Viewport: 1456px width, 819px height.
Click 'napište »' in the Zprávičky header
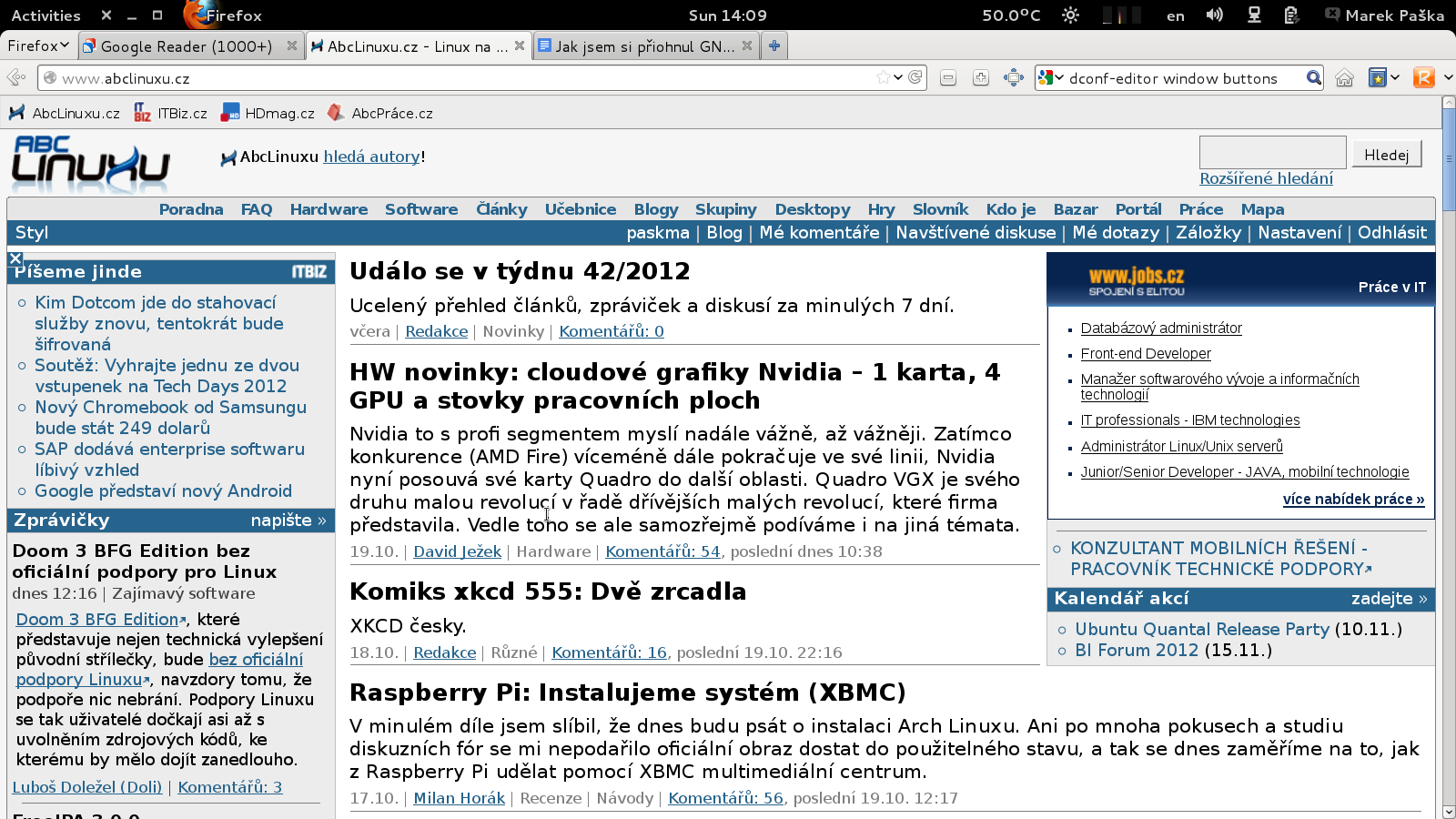288,520
